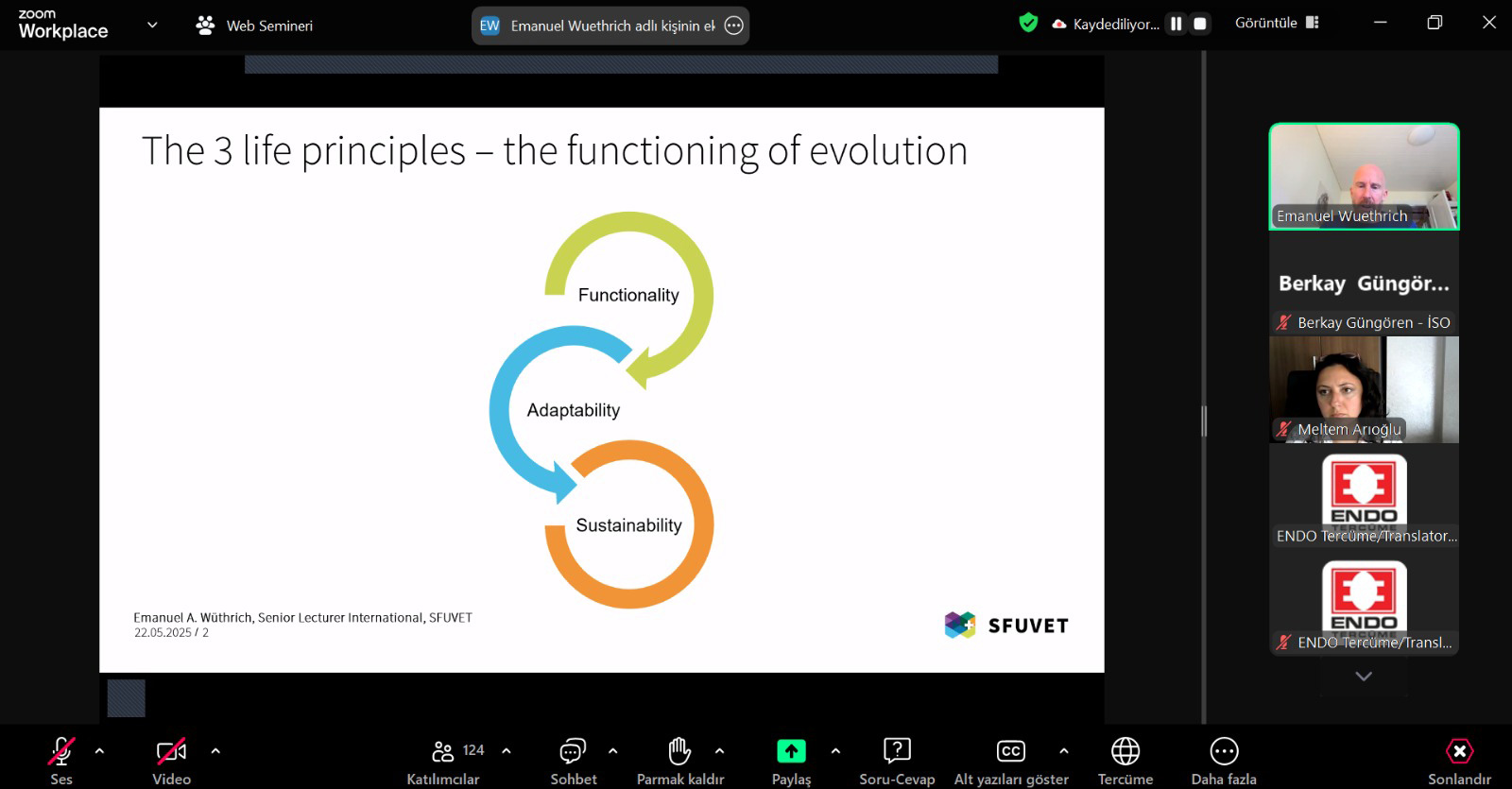This screenshot has height=789, width=1512.
Task: Expand caption options arrow beside CC
Action: click(1064, 751)
